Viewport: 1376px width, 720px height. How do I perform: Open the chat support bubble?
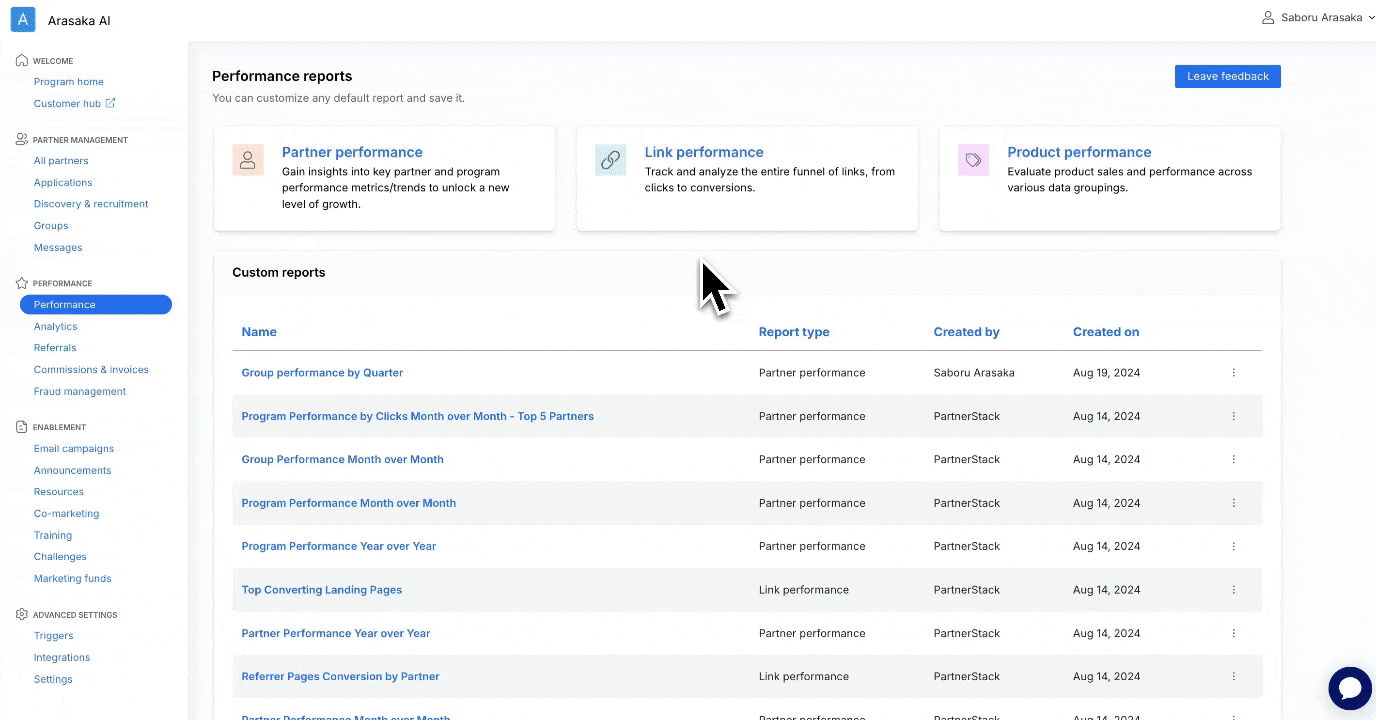(1350, 688)
